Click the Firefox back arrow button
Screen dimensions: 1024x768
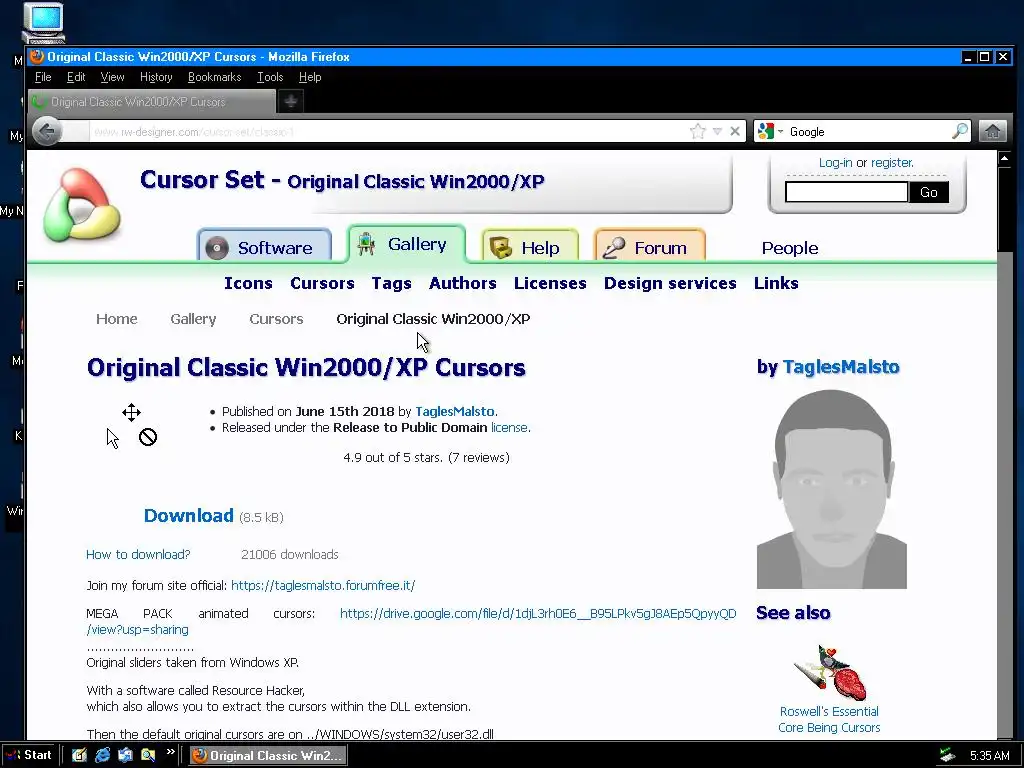tap(46, 131)
